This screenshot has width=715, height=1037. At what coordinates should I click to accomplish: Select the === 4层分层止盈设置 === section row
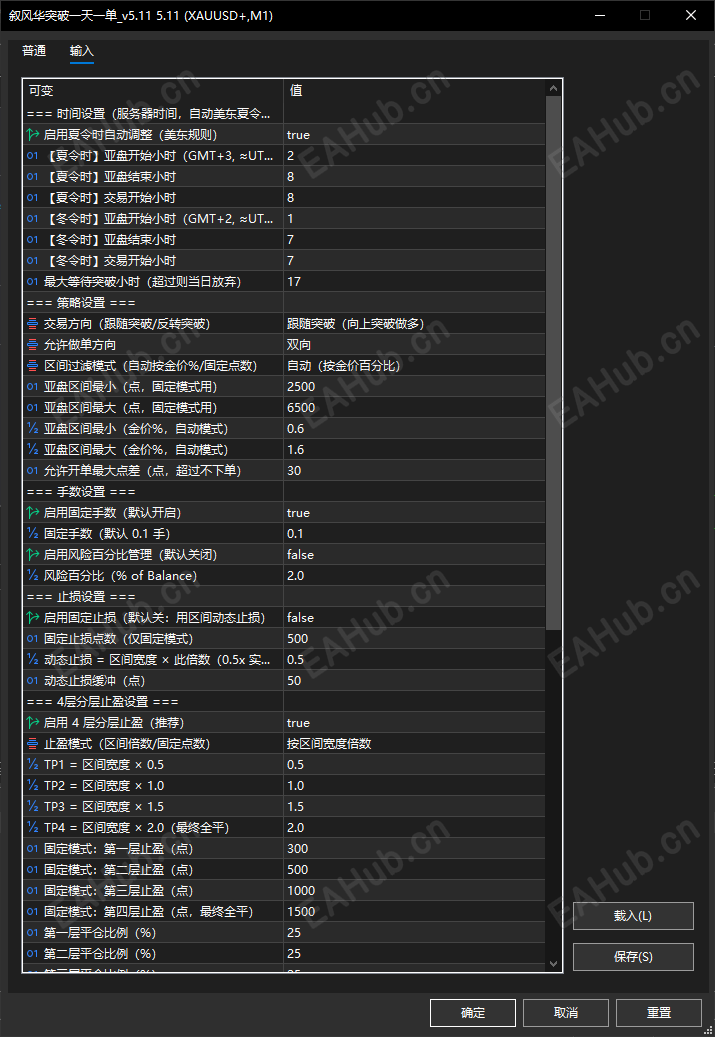284,702
